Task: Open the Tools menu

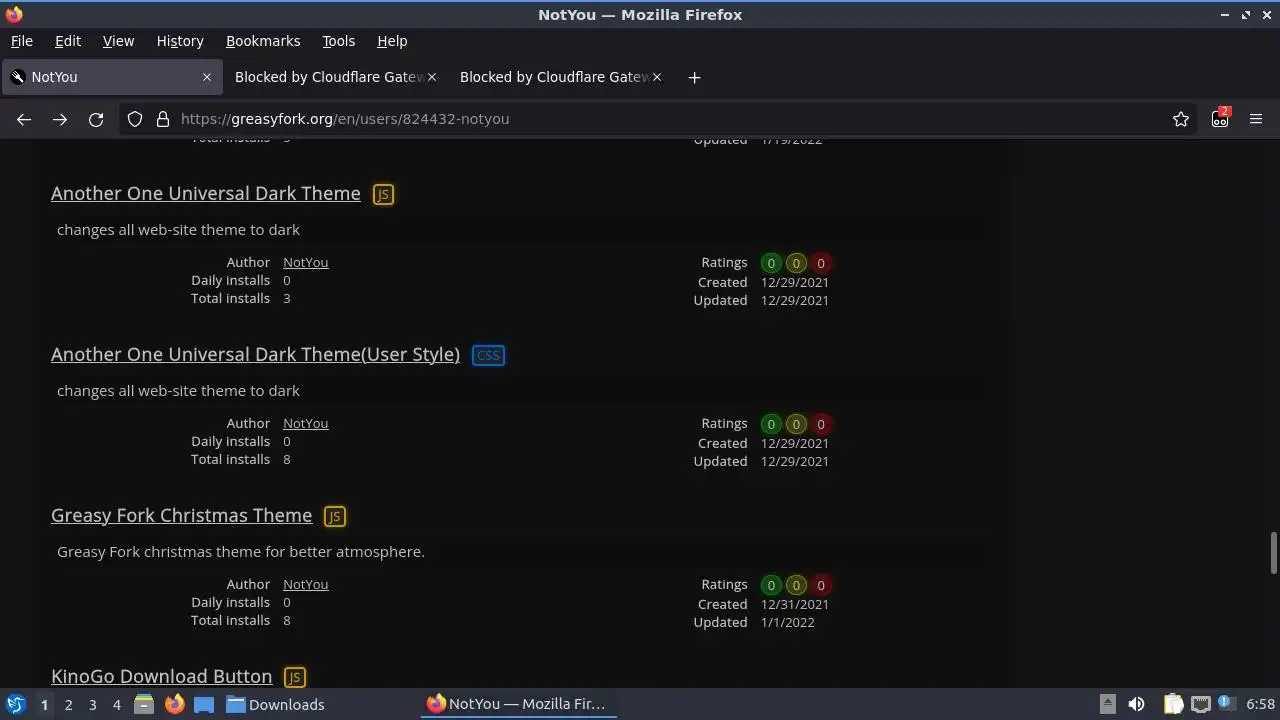Action: [x=338, y=41]
